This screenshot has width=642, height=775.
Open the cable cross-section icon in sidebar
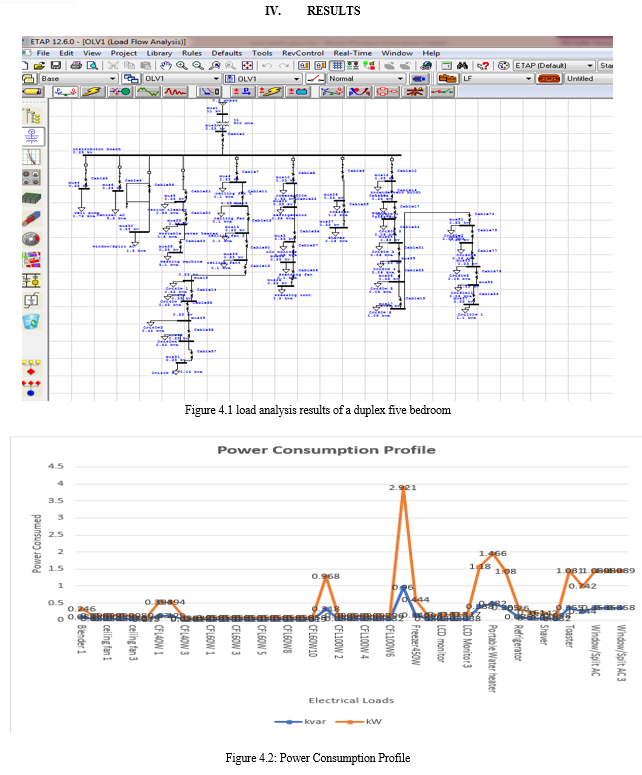32,218
